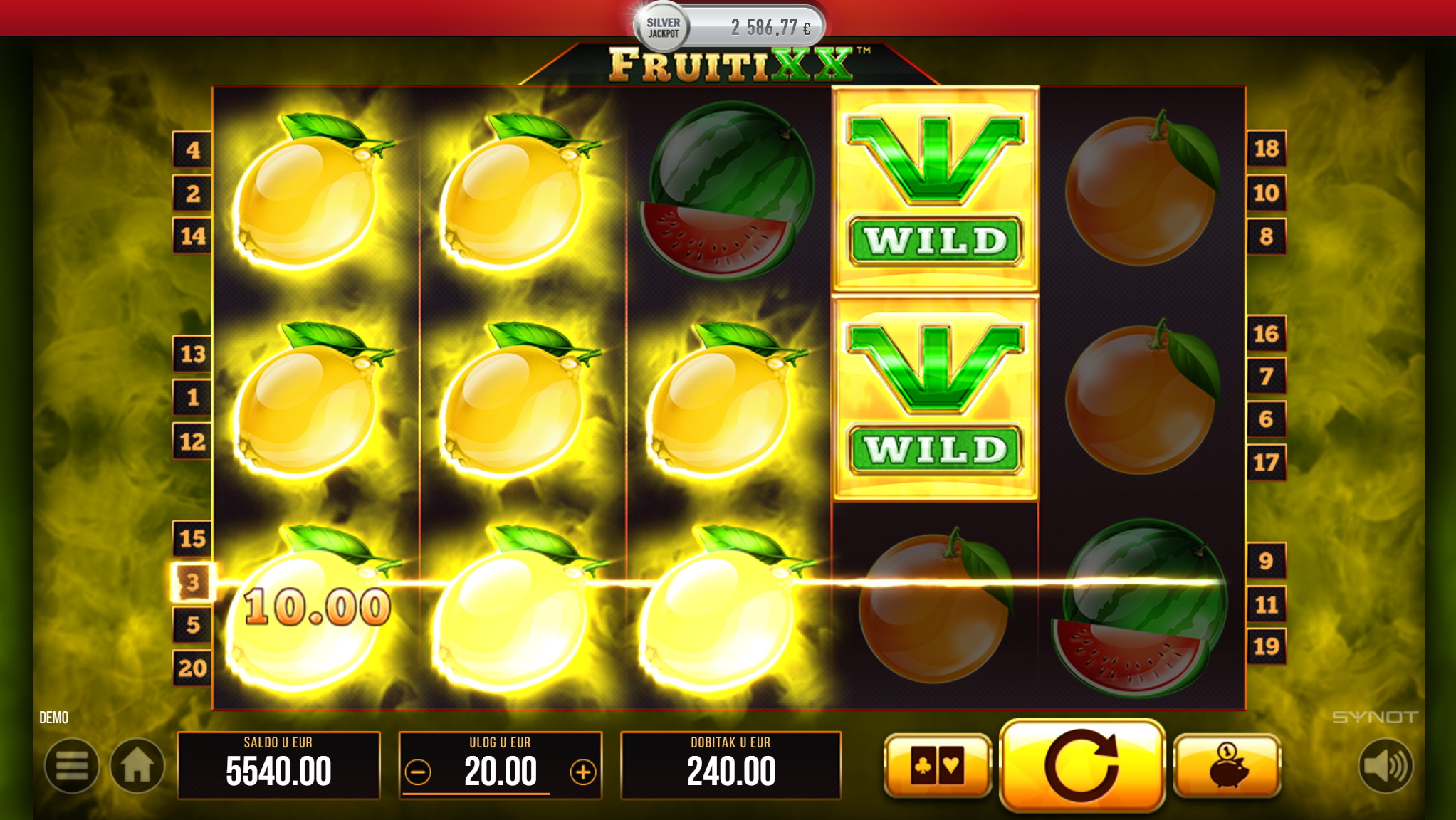Click the SALDO U EUR balance display
This screenshot has width=1456, height=820.
click(278, 765)
